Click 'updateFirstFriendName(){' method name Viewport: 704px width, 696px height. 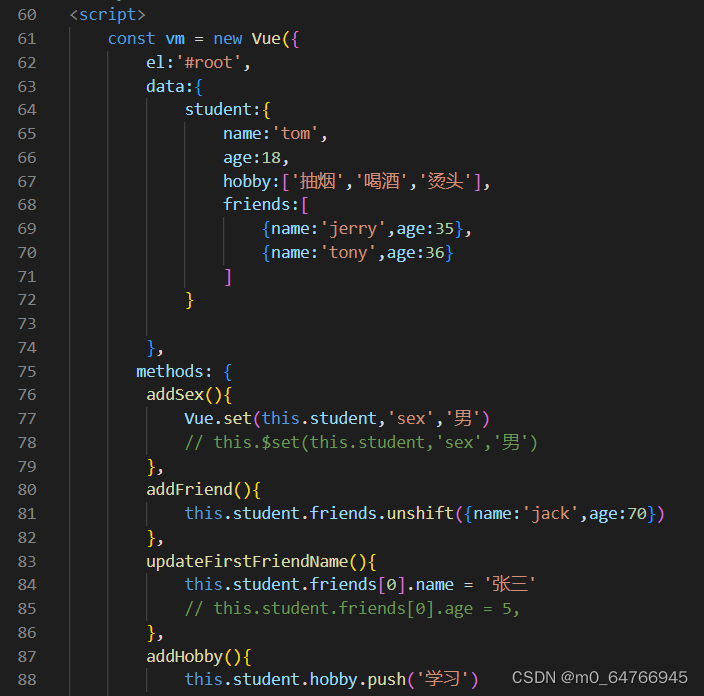261,562
